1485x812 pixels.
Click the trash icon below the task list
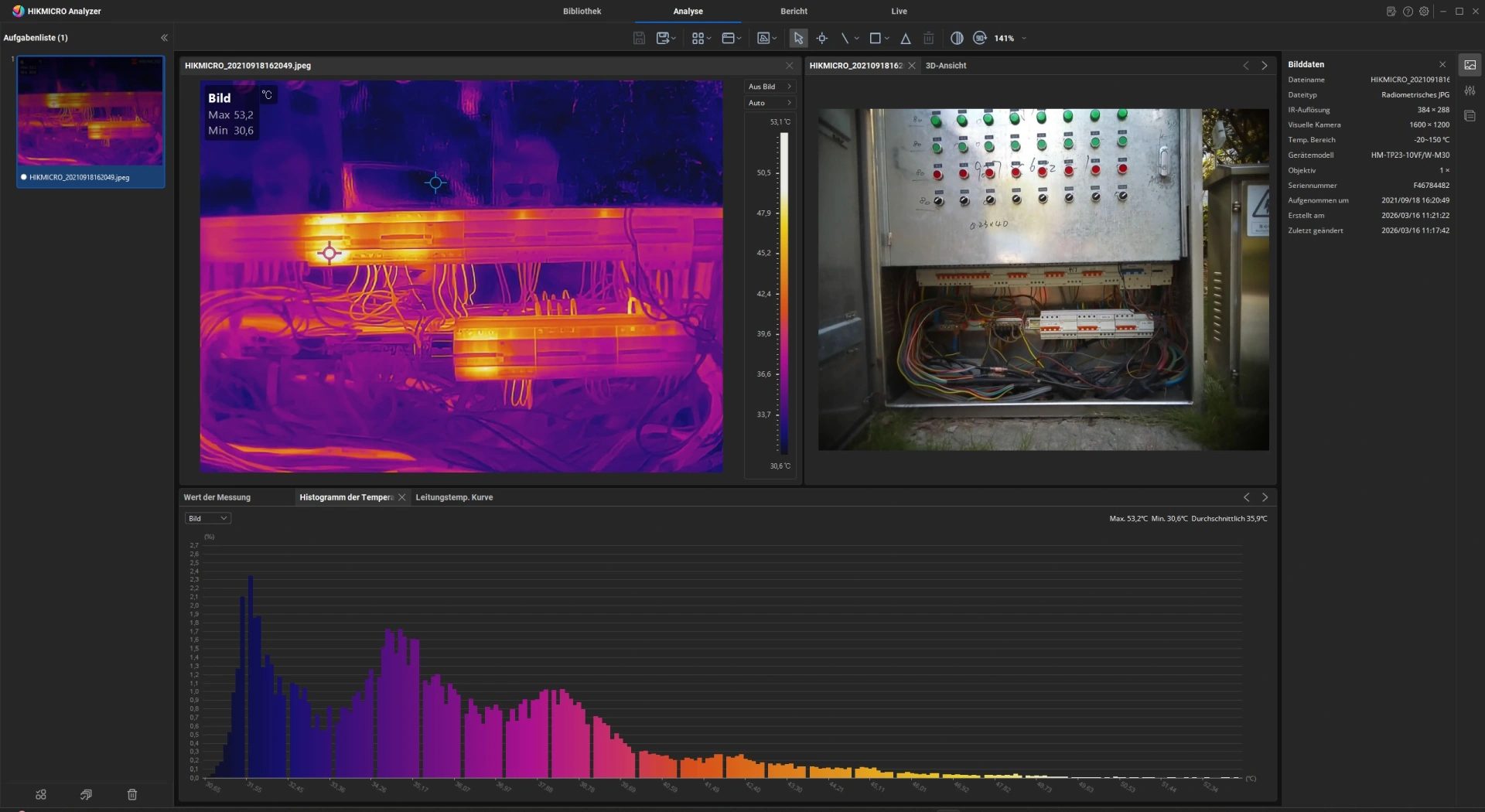[132, 794]
